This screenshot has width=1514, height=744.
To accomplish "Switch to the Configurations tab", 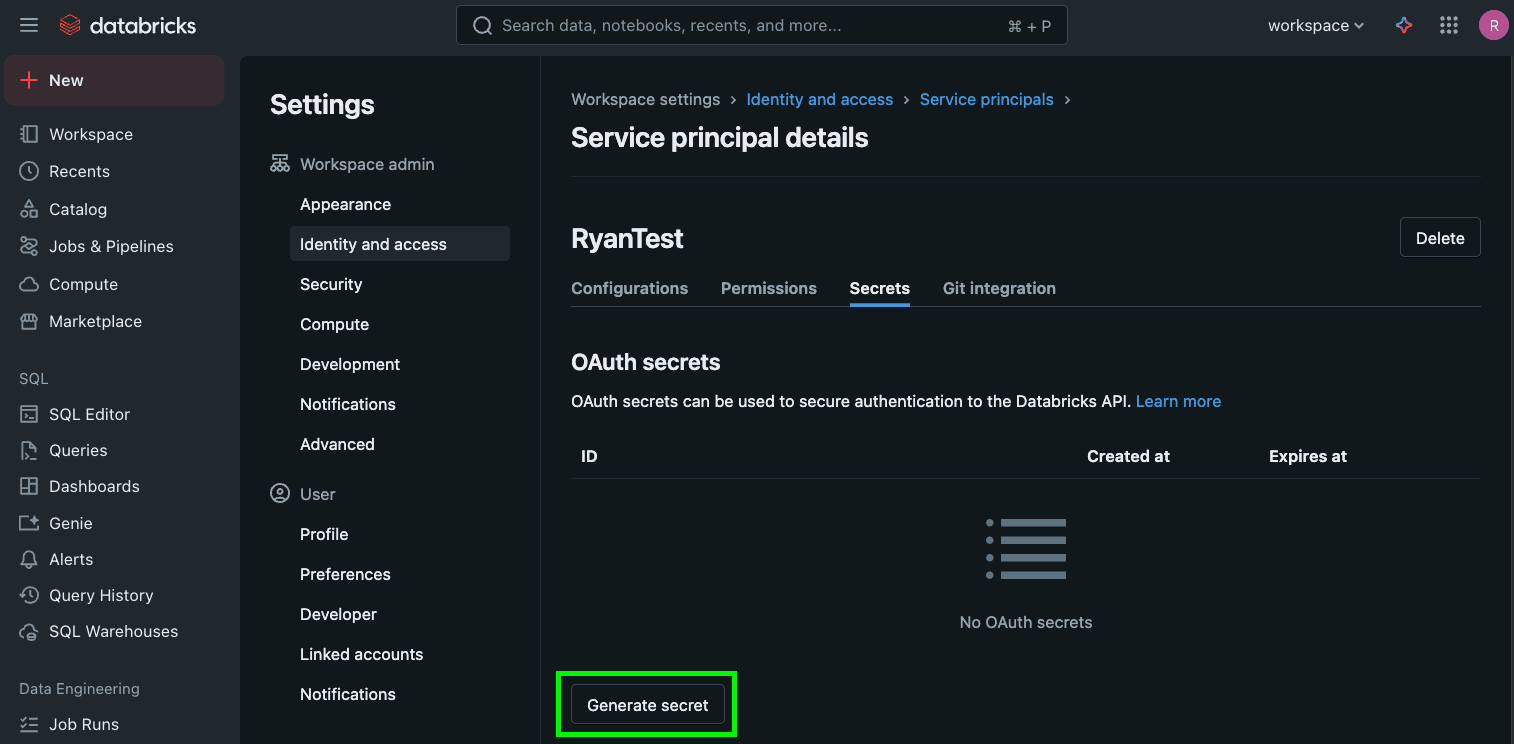I will 629,288.
